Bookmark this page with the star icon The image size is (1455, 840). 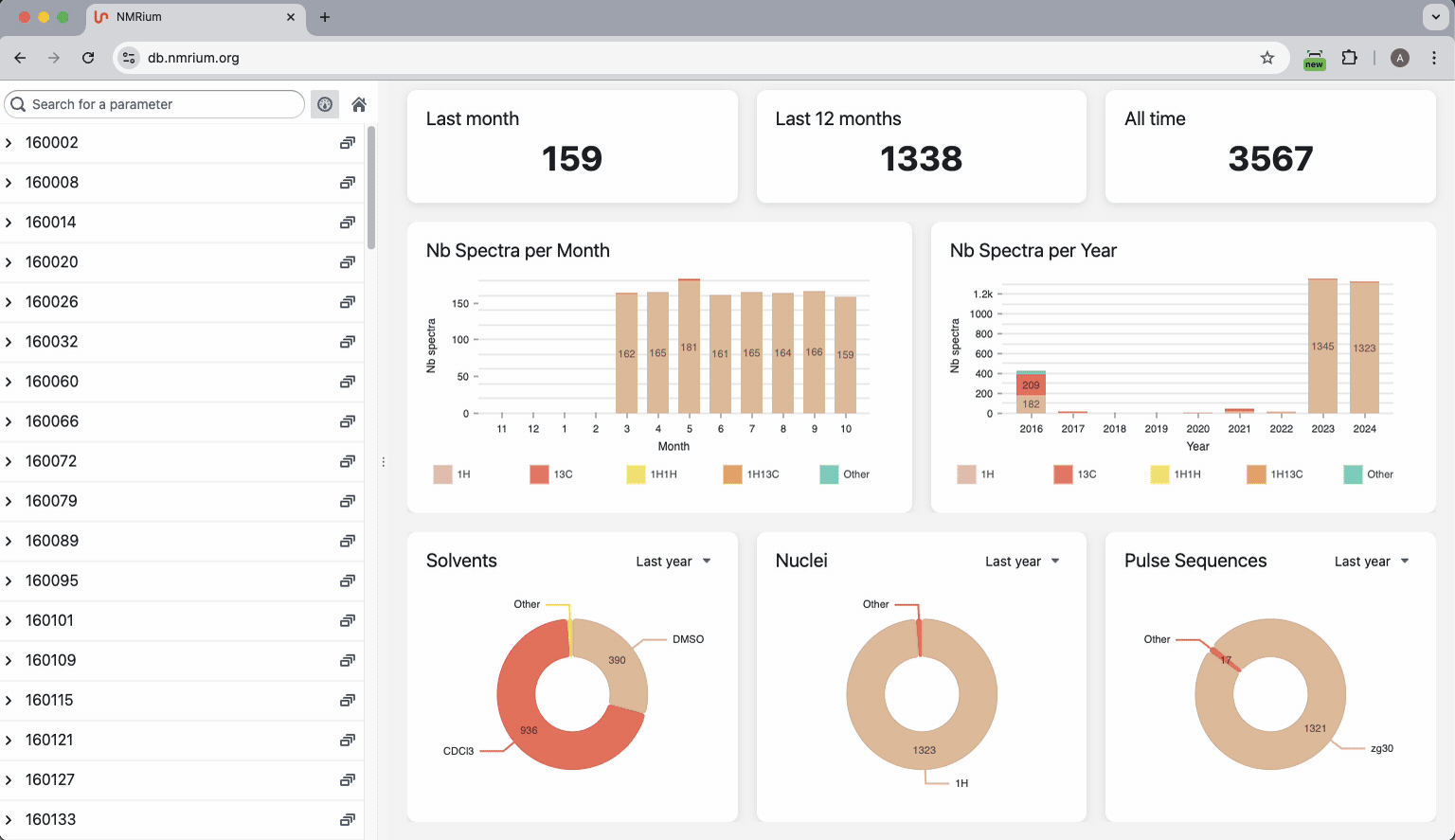(1267, 58)
